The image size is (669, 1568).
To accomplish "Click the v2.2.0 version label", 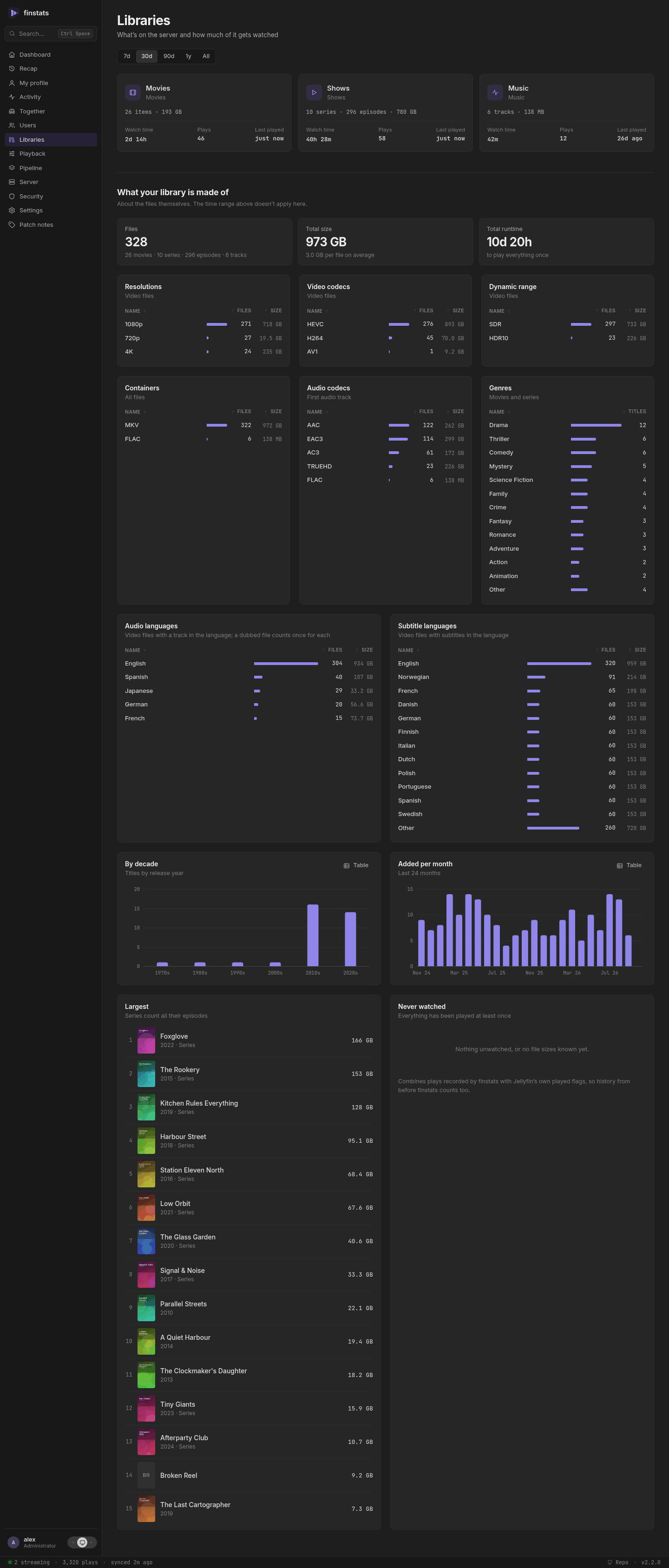I will pos(651,1562).
